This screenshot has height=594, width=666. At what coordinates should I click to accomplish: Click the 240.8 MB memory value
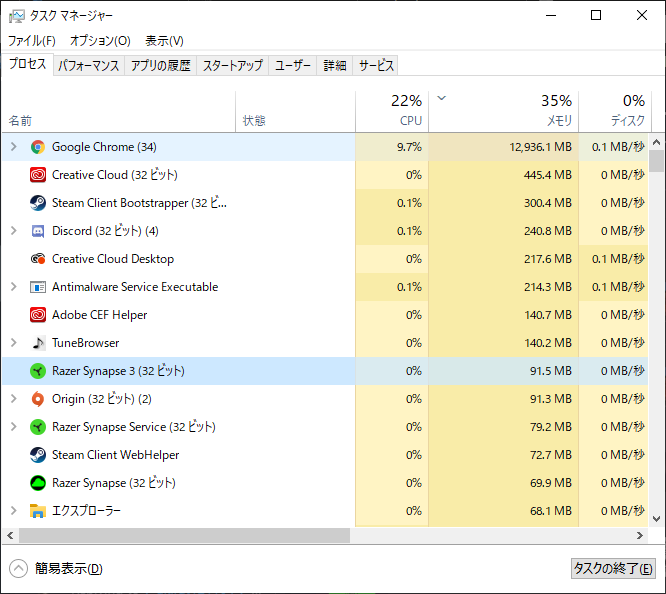pos(547,231)
